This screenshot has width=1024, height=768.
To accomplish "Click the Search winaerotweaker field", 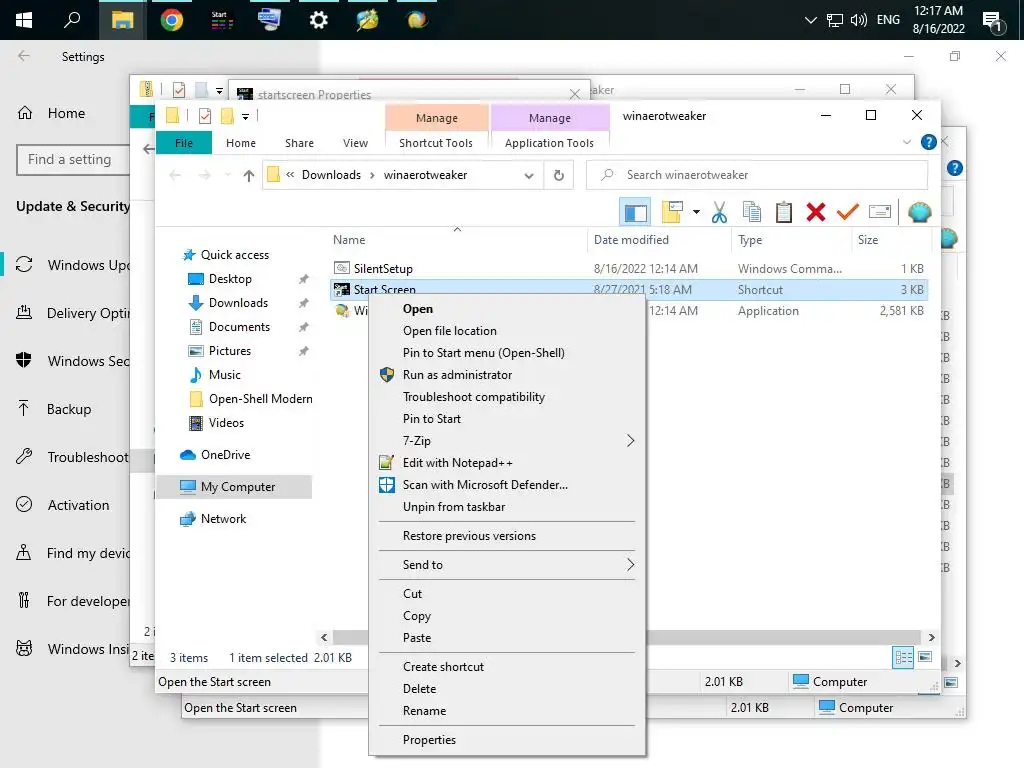I will pyautogui.click(x=757, y=175).
